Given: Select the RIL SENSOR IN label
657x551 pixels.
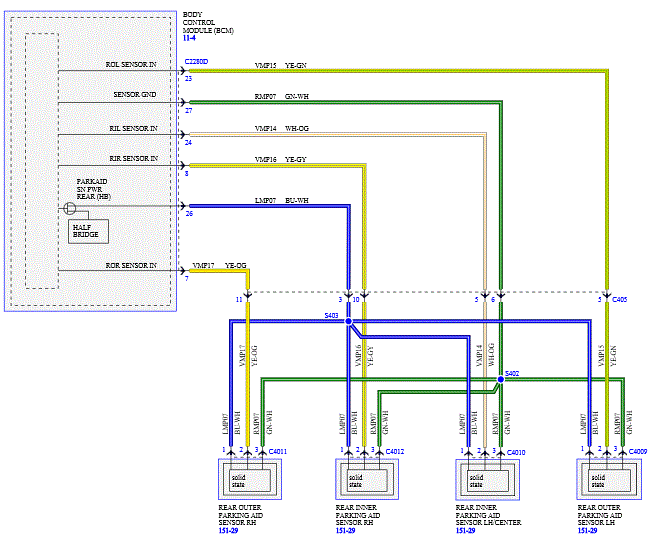Looking at the screenshot, I should coord(133,129).
